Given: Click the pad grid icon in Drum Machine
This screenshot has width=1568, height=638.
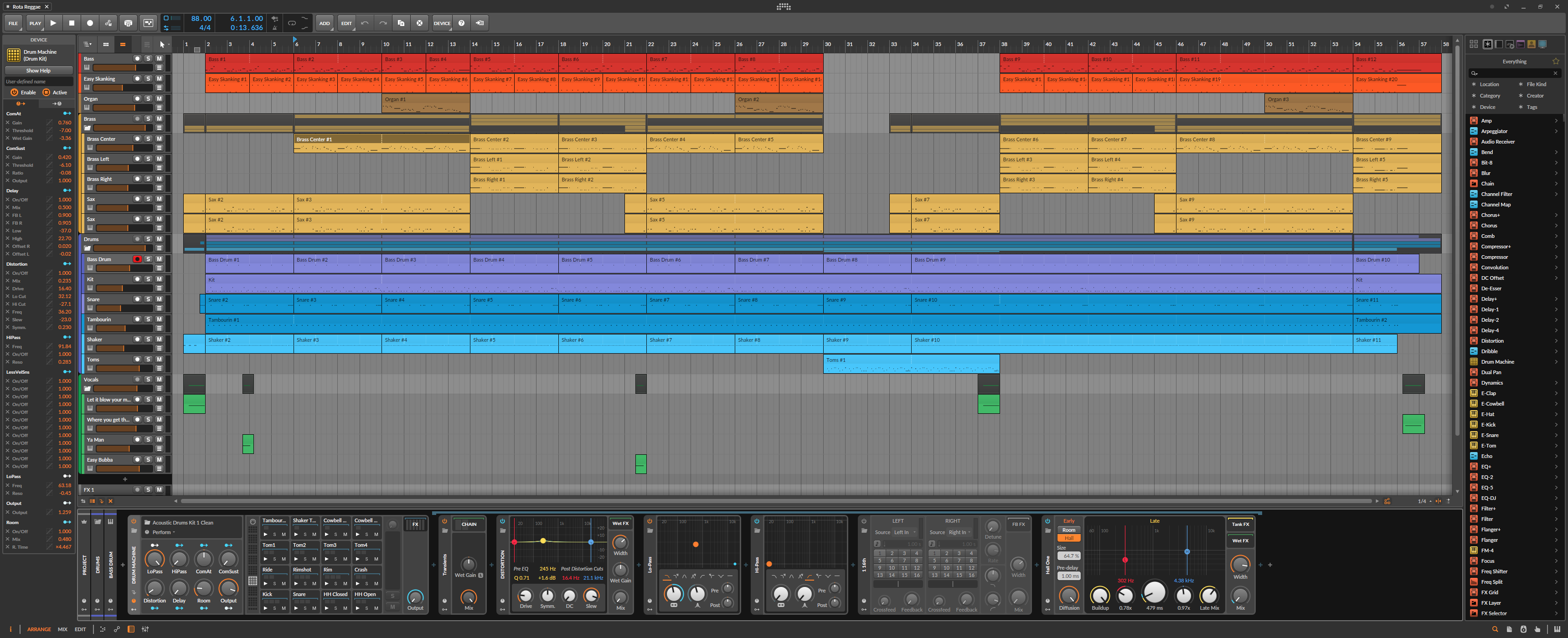Looking at the screenshot, I should 253,581.
